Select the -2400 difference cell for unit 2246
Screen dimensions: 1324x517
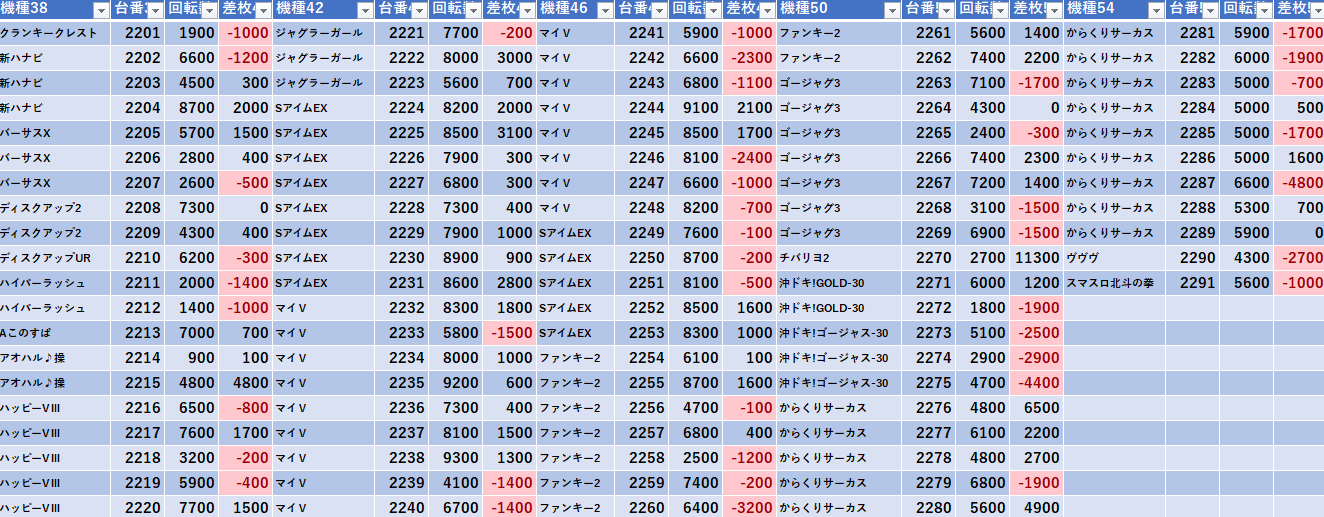pos(749,158)
